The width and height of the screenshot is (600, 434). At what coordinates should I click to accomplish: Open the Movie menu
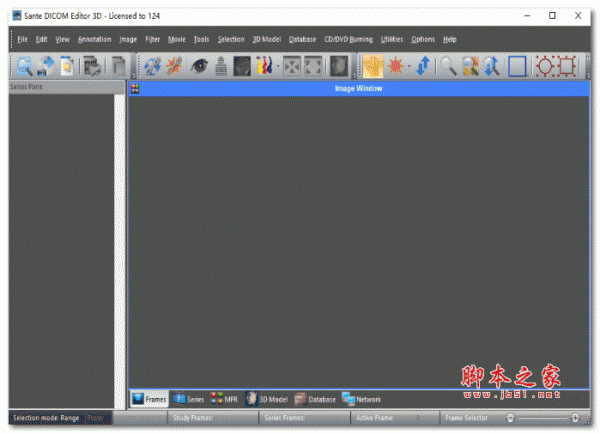pos(176,39)
